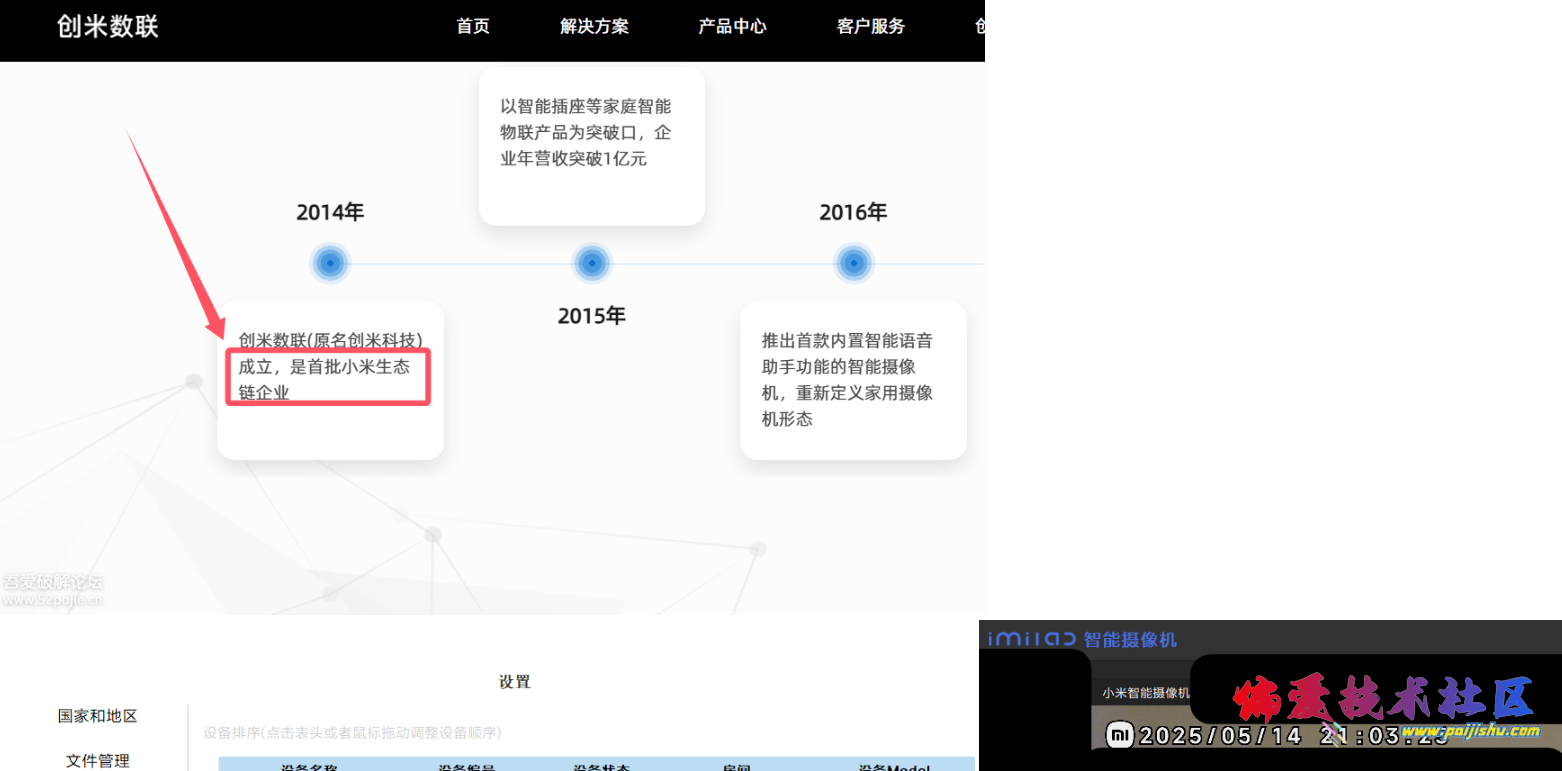Click the 创米数联 site logo
The height and width of the screenshot is (771, 1562).
(x=108, y=26)
